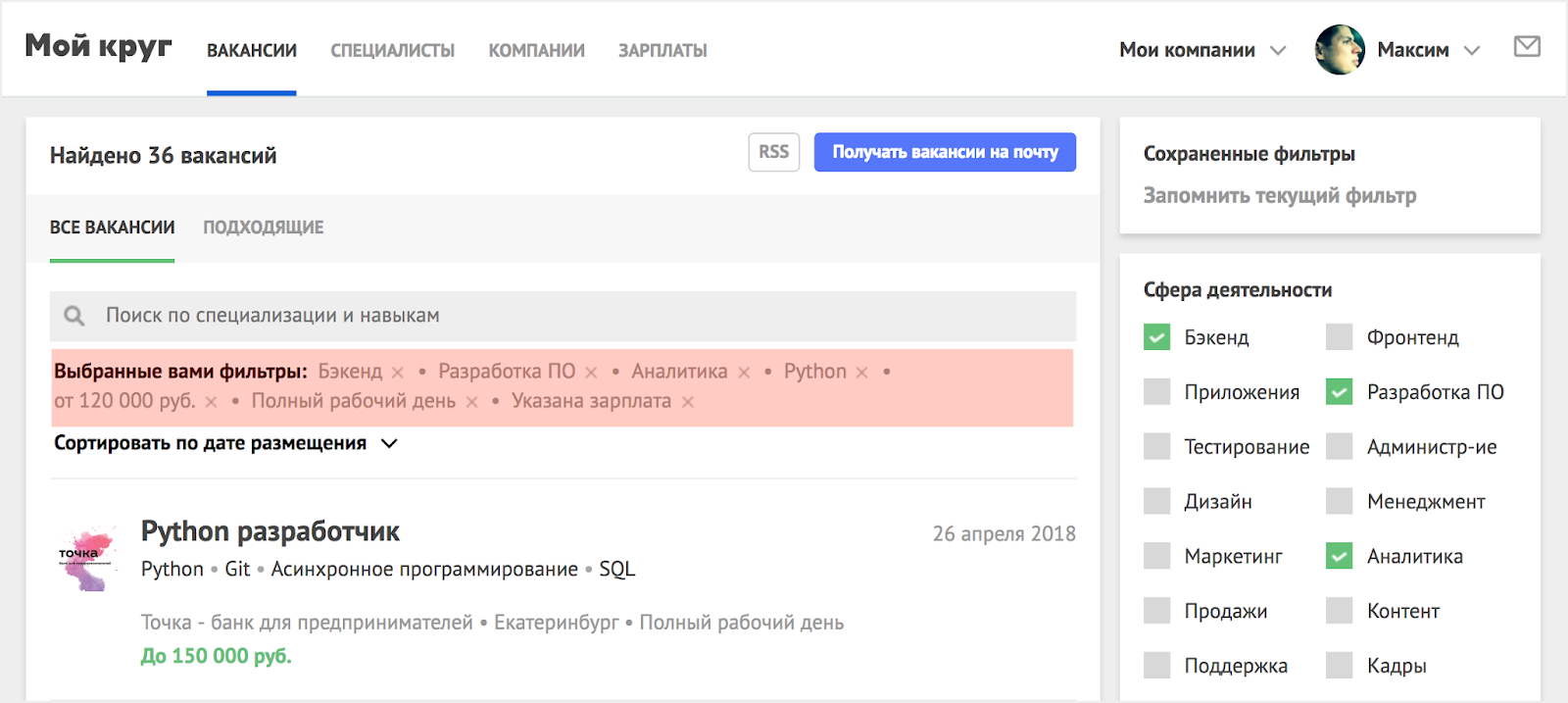Click the RSS button

(x=773, y=152)
